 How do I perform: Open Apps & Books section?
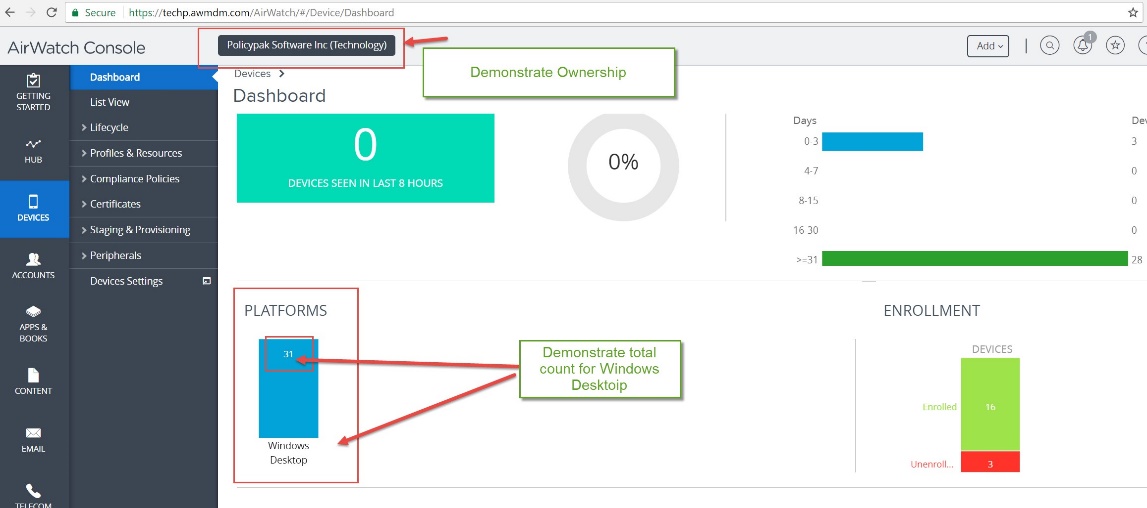34,323
